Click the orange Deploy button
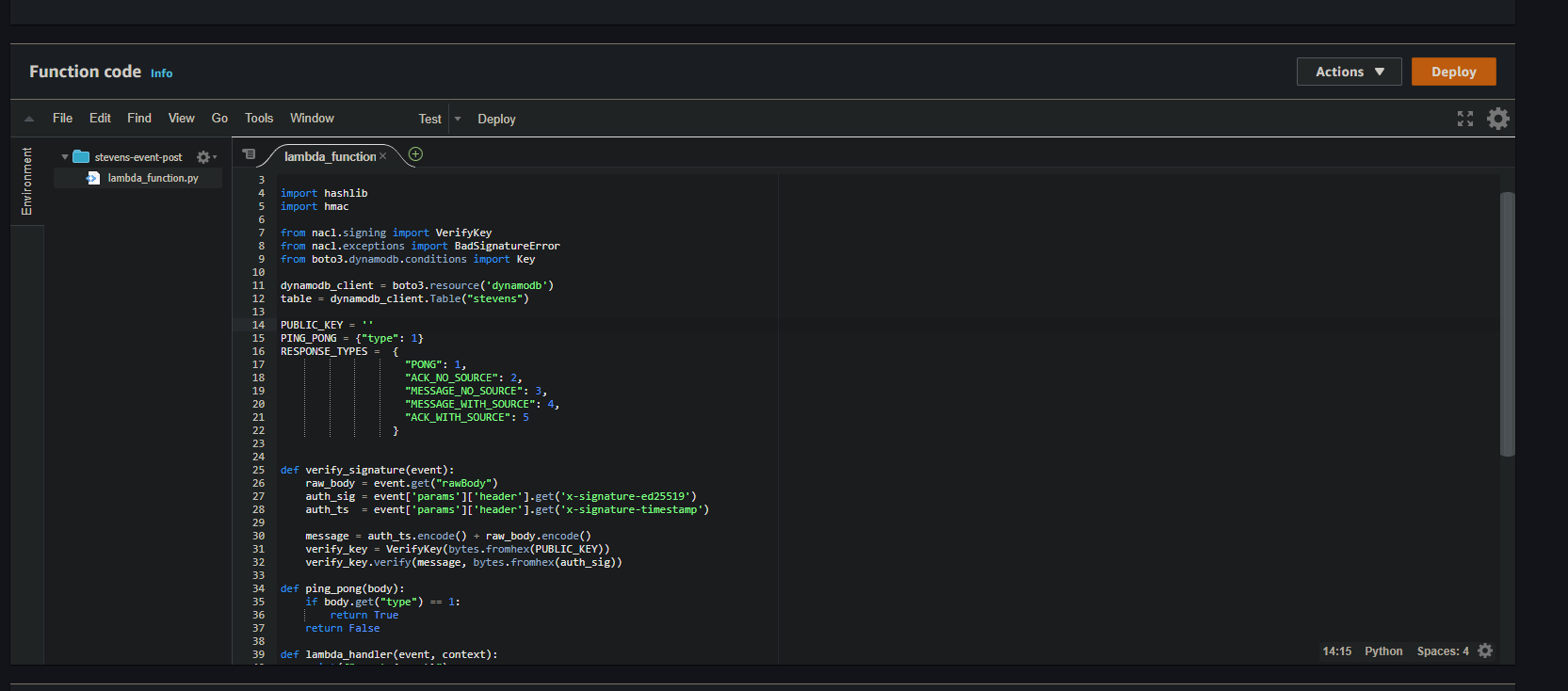Image resolution: width=1568 pixels, height=691 pixels. 1453,72
